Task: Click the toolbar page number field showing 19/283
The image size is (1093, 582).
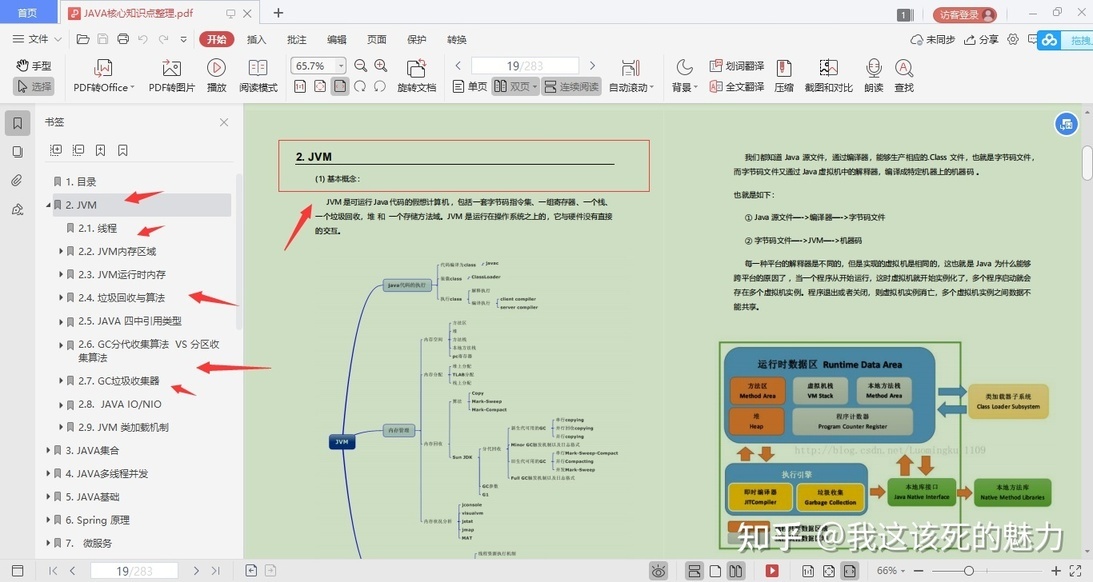Action: [x=525, y=66]
